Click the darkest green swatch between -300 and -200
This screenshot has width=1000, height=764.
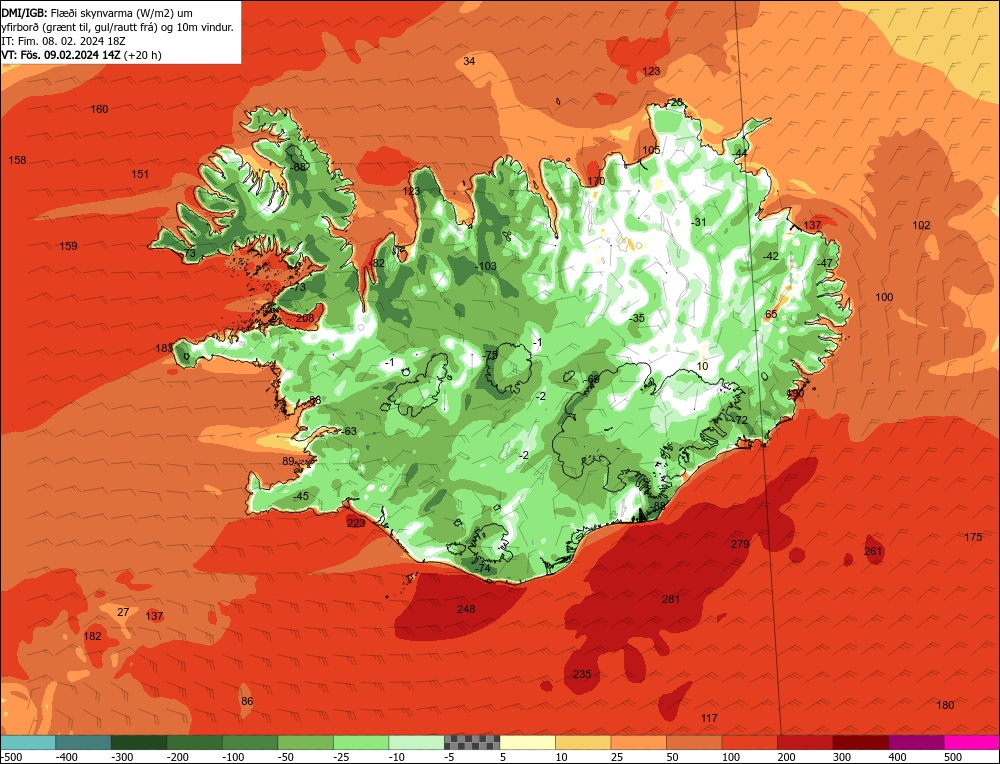[138, 742]
